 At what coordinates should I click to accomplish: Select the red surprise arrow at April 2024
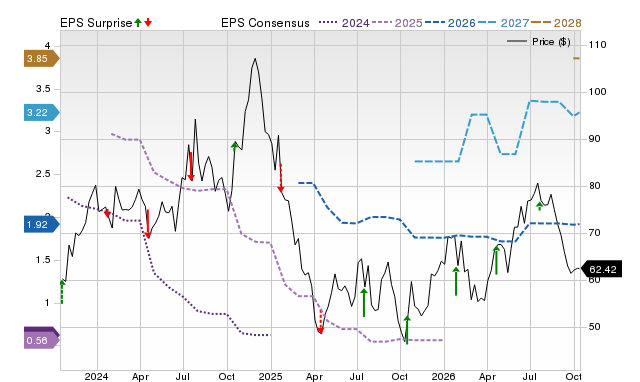point(148,224)
